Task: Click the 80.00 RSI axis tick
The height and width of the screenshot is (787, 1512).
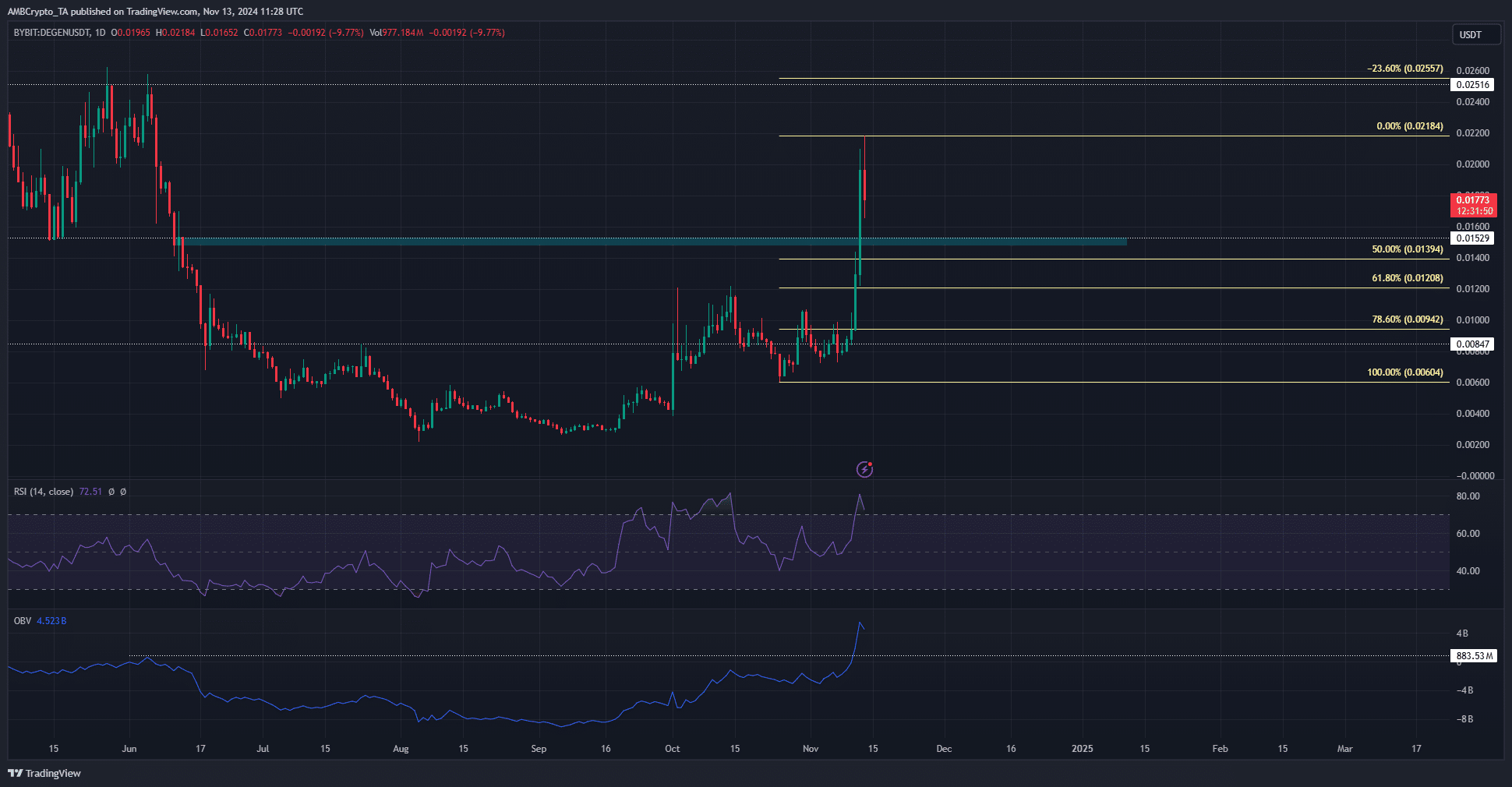Action: click(x=1468, y=496)
